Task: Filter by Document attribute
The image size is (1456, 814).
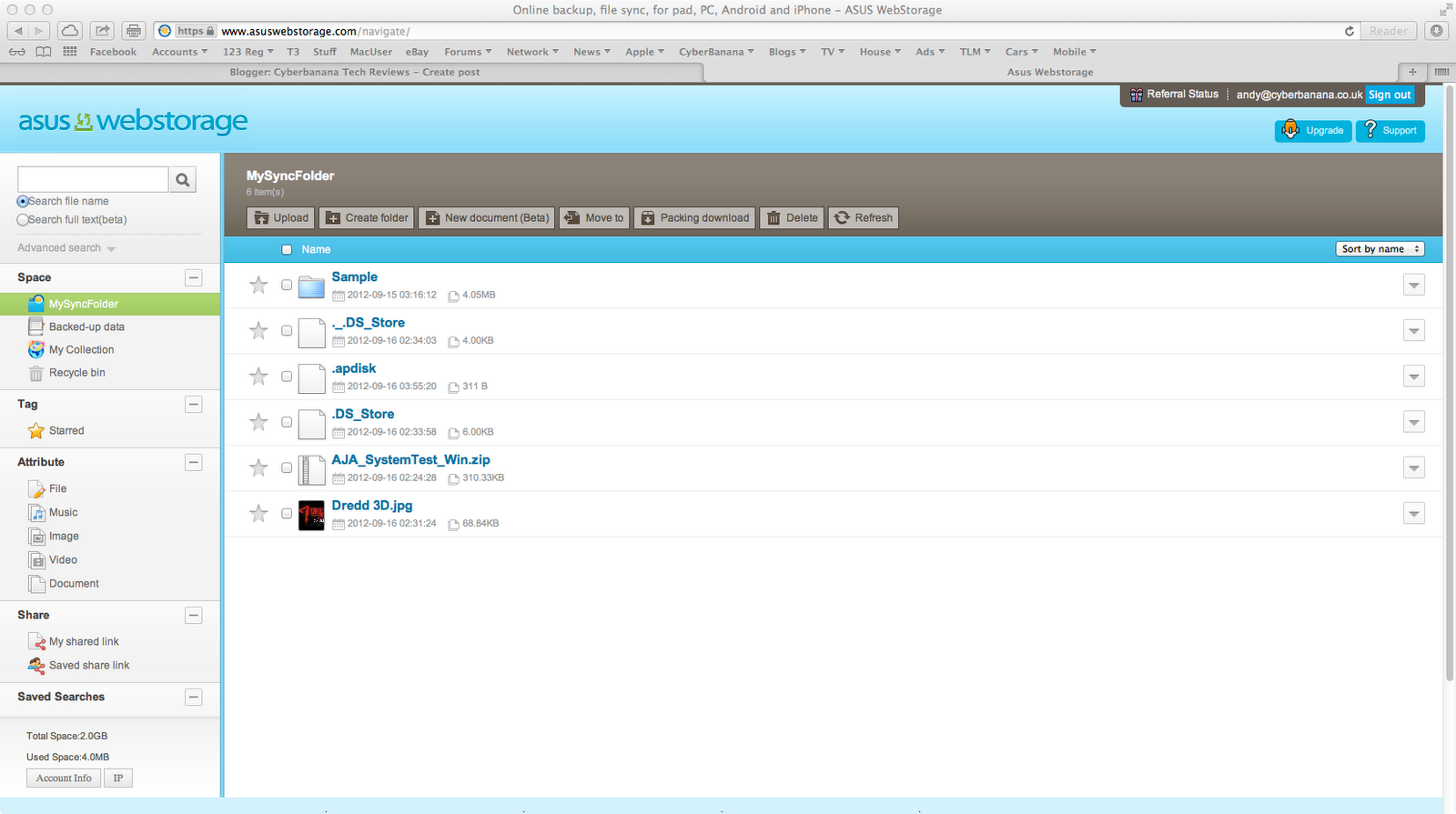Action: [74, 583]
